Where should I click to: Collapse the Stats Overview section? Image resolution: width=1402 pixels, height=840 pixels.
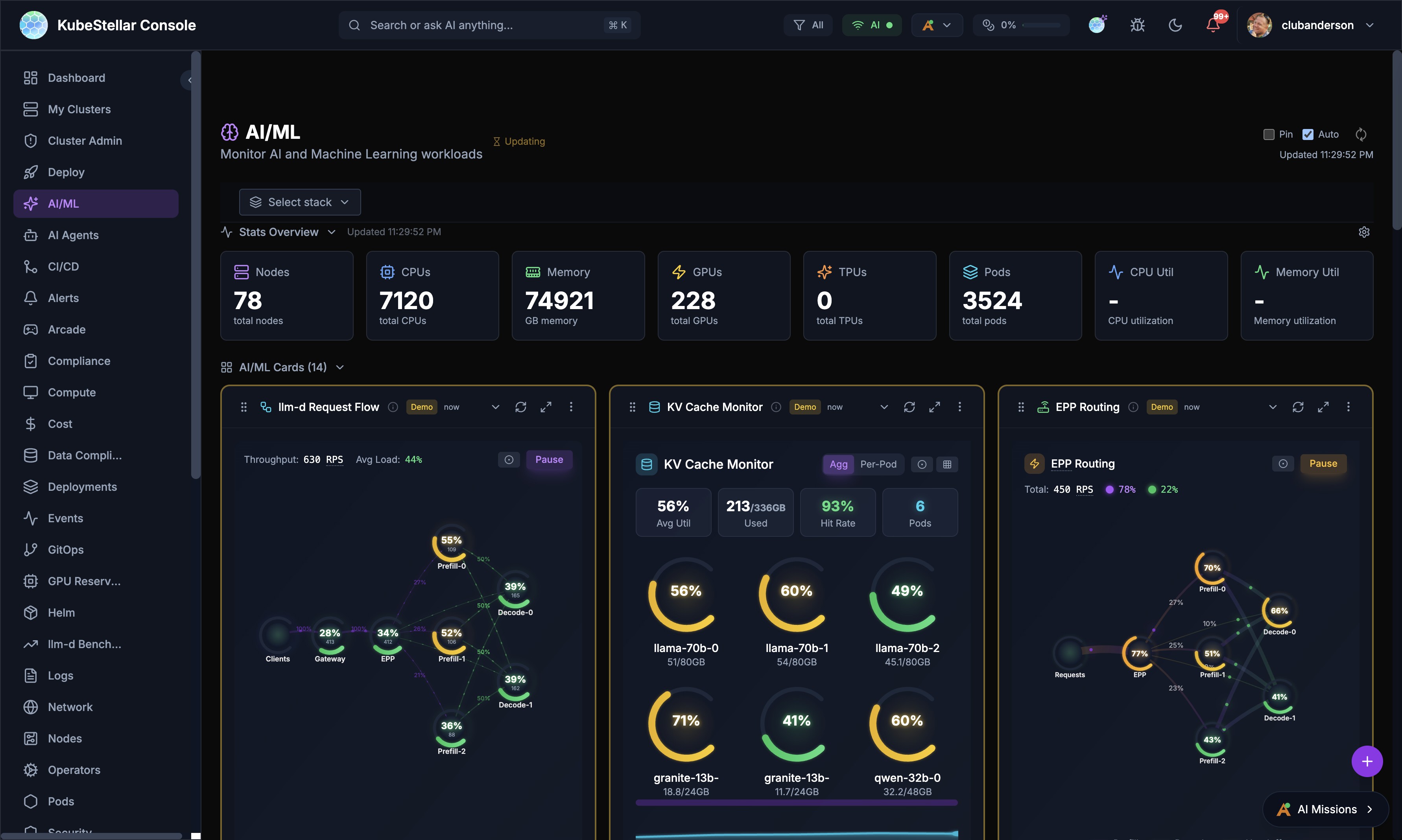[332, 232]
